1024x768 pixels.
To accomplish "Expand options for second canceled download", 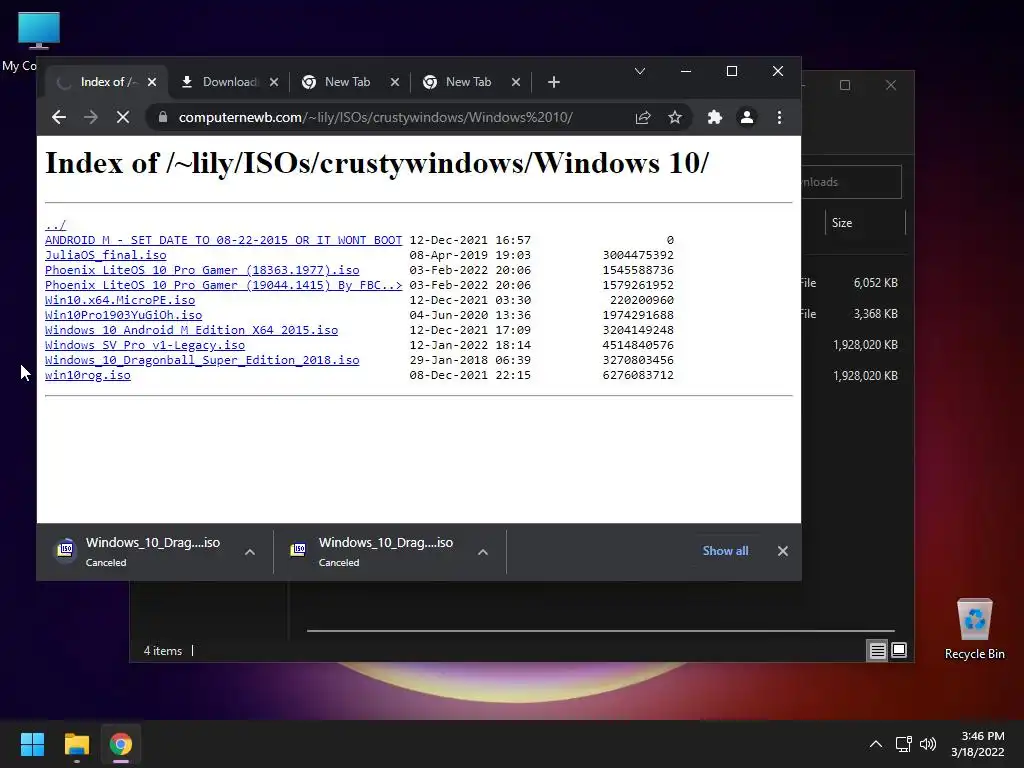I will coord(483,552).
